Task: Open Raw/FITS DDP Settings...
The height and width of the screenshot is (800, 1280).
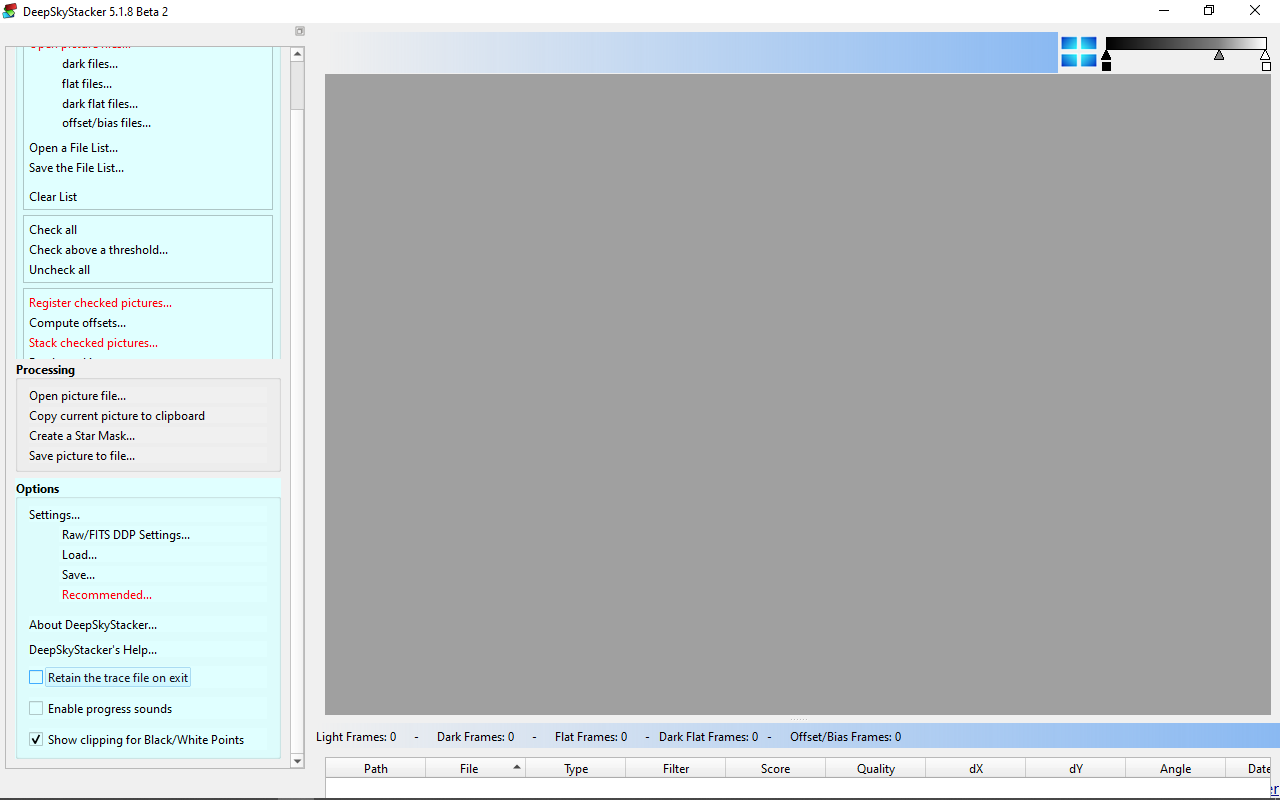Action: 126,535
